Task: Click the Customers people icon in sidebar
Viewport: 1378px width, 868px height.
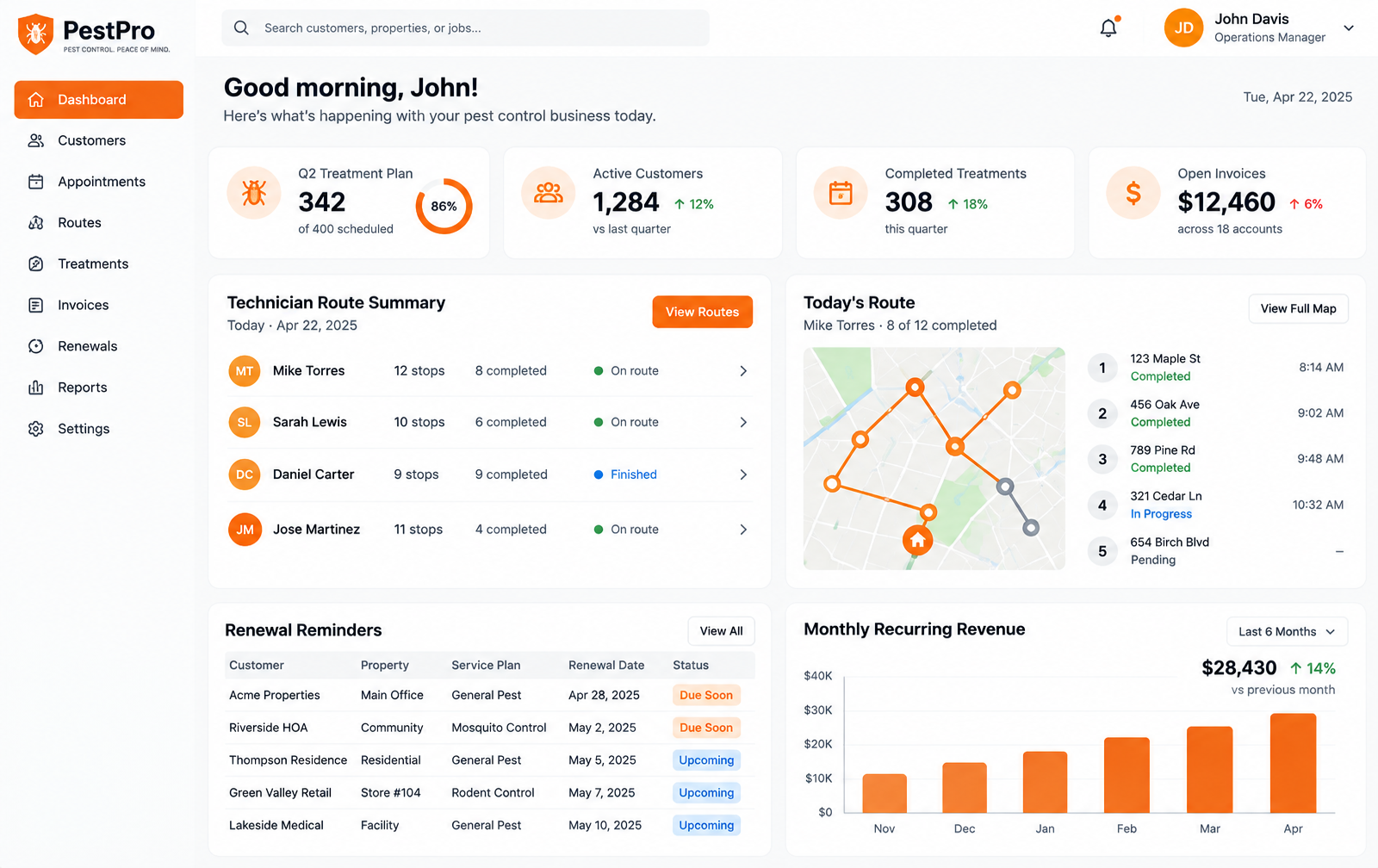Action: [x=35, y=140]
